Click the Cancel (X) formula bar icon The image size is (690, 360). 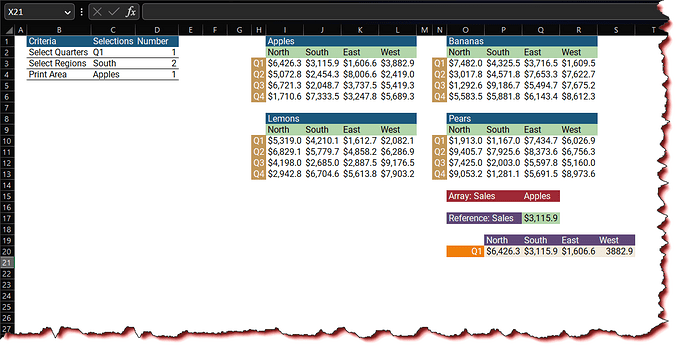click(x=98, y=12)
